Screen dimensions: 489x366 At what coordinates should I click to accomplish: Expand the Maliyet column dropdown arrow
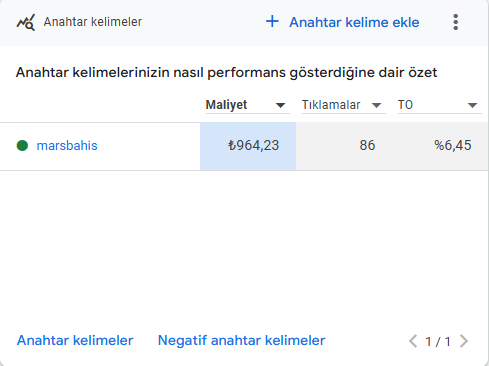coord(281,105)
